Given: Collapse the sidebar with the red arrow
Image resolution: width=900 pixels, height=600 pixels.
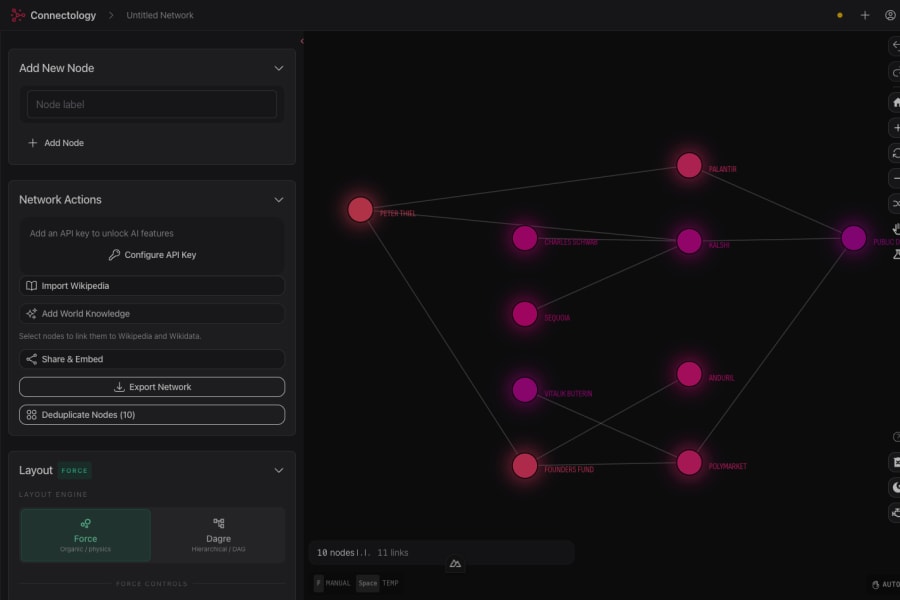Looking at the screenshot, I should [302, 41].
